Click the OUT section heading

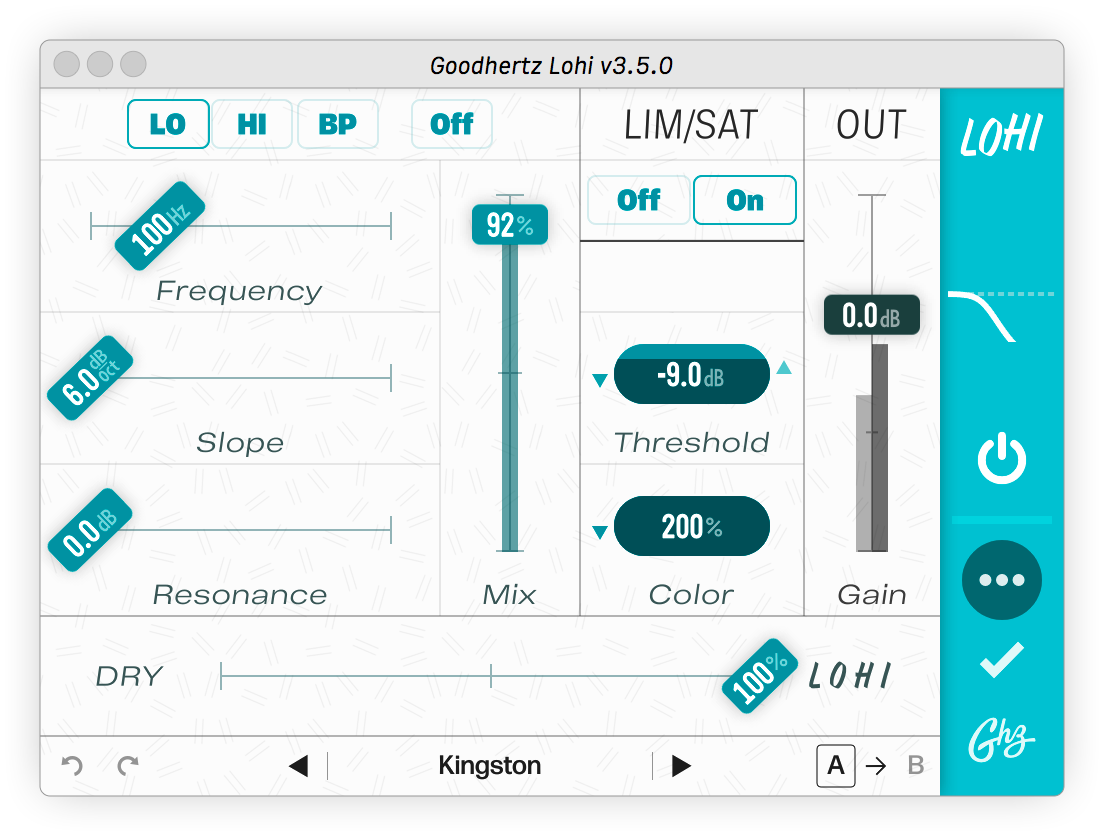tap(871, 125)
